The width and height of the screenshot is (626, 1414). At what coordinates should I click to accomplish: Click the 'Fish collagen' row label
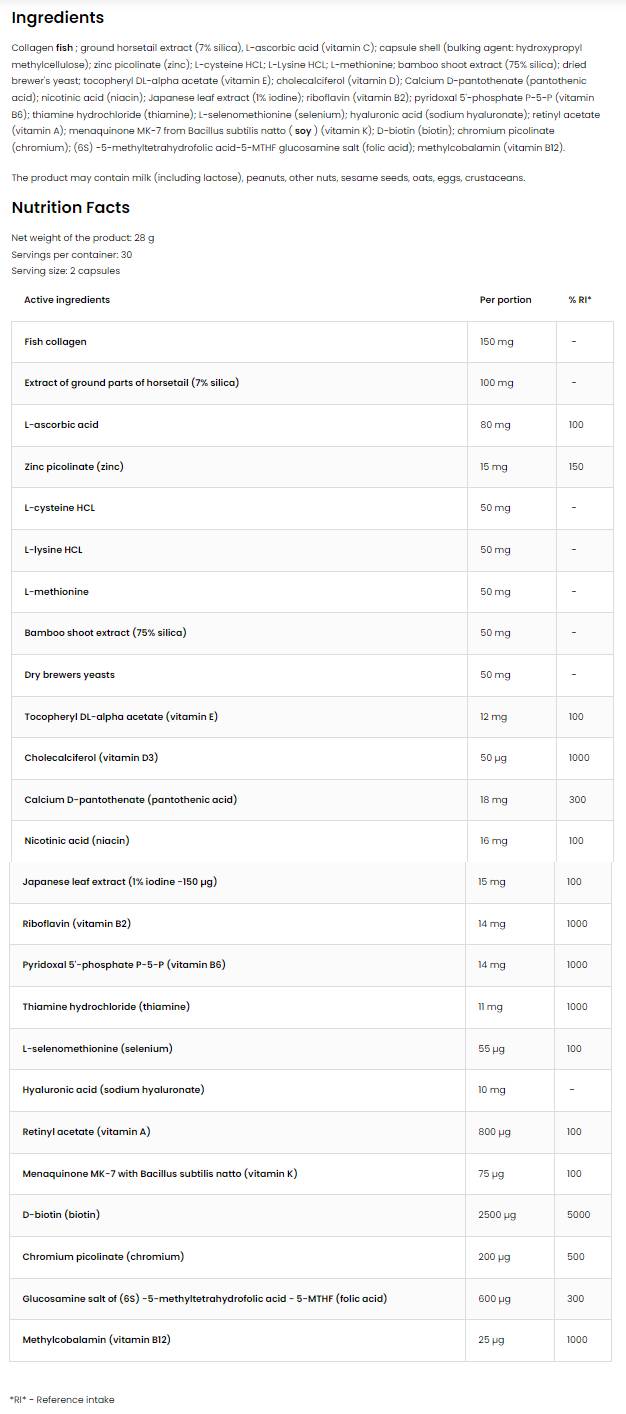pyautogui.click(x=55, y=342)
